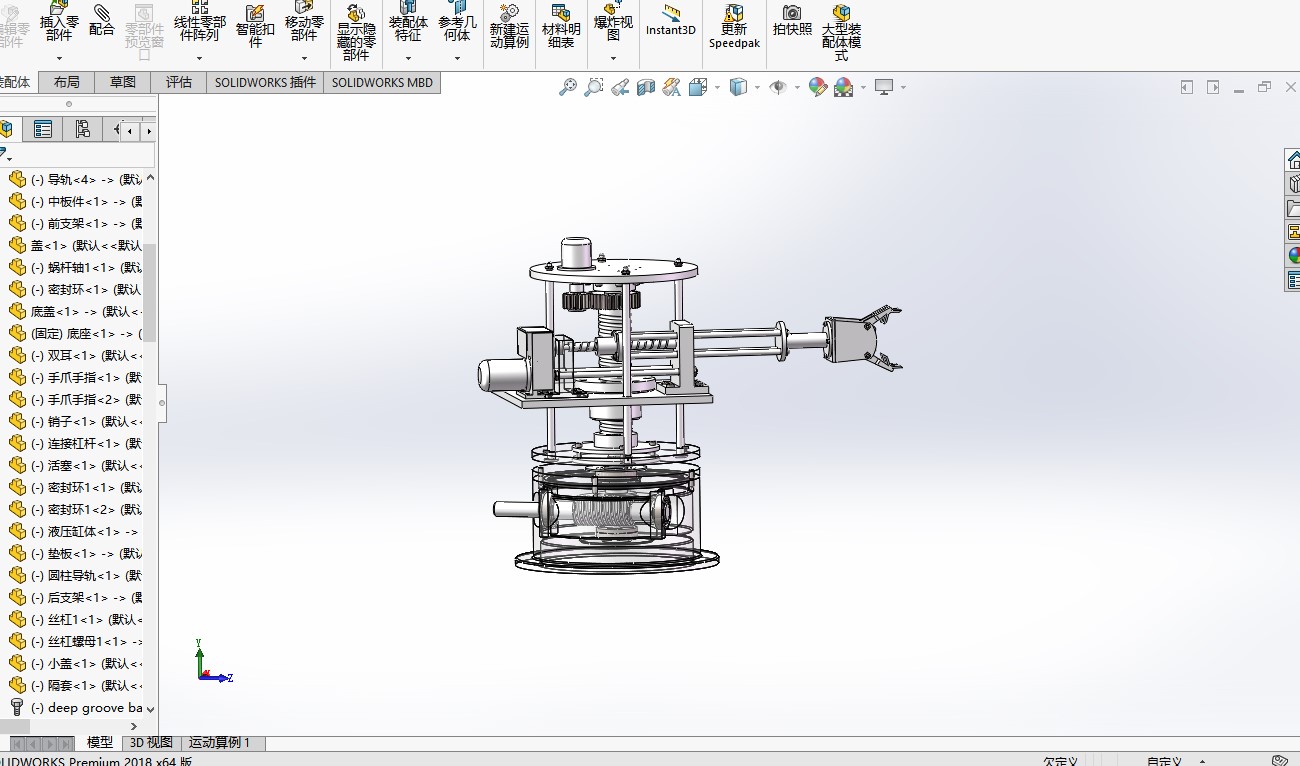This screenshot has height=766, width=1300.
Task: Select the 配合 (Mate) tool
Action: (102, 20)
